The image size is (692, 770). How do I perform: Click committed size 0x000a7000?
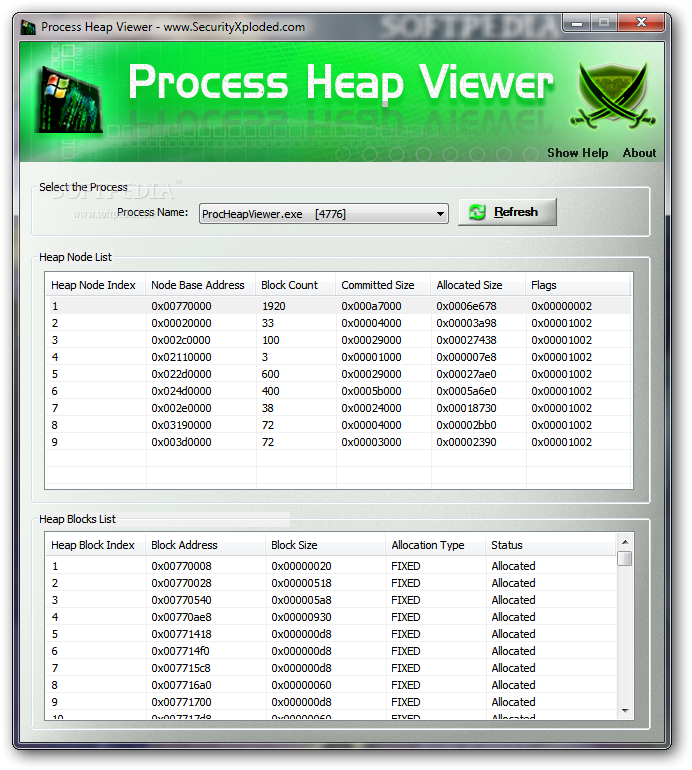(371, 306)
